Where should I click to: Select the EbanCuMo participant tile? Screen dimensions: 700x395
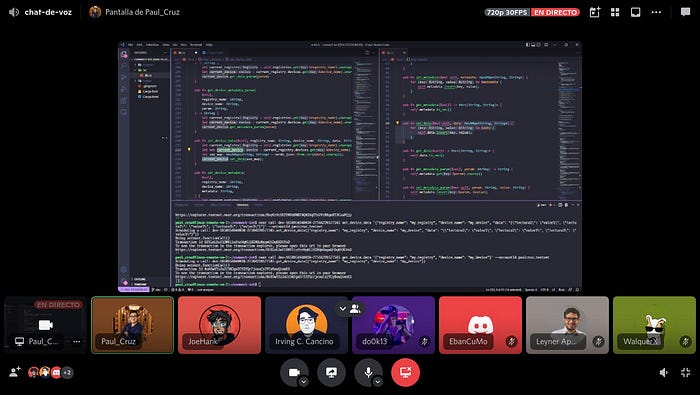[480, 325]
